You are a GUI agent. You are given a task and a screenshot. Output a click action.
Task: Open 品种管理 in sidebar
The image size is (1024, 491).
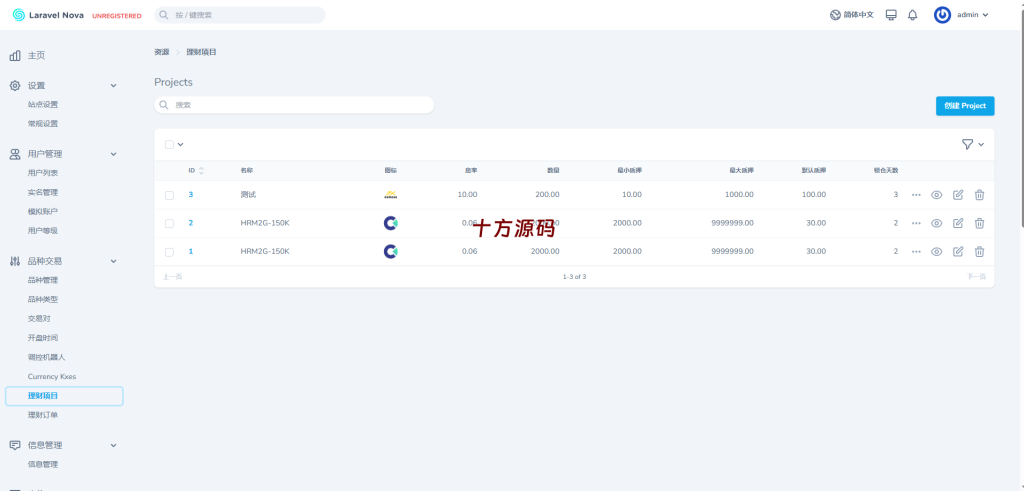[x=42, y=280]
